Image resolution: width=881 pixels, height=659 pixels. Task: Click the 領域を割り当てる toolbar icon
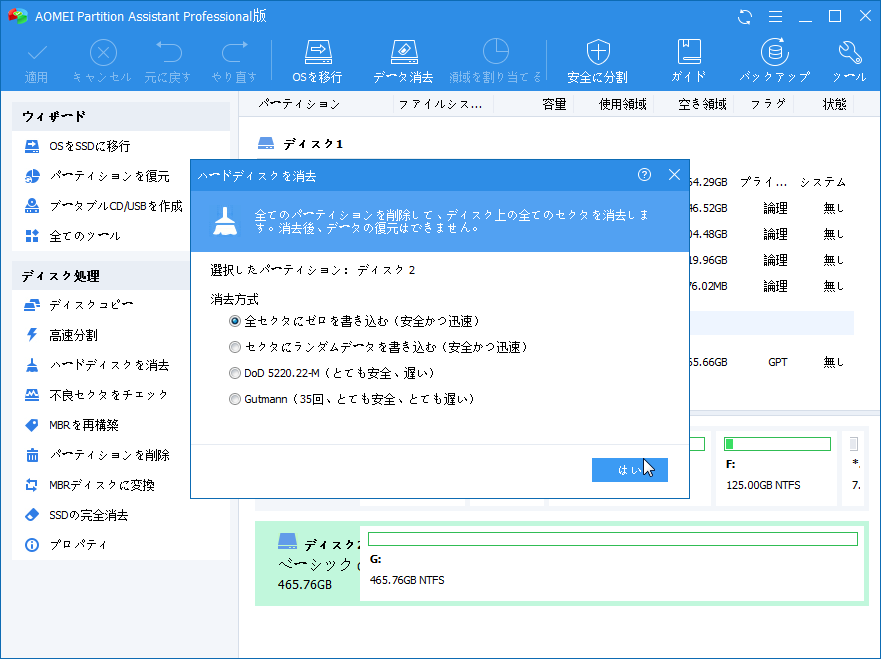[x=496, y=62]
